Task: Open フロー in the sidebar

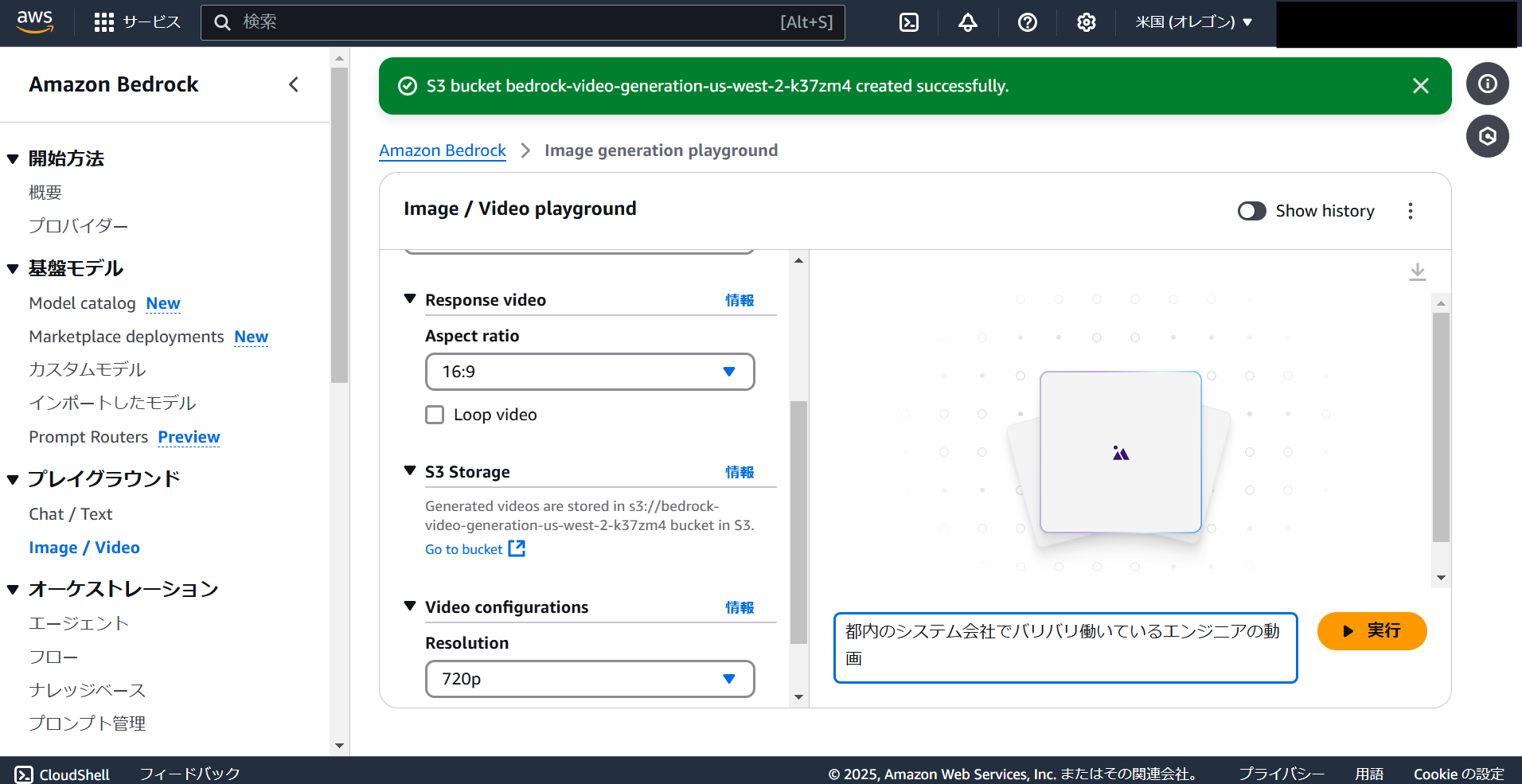Action: 54,657
